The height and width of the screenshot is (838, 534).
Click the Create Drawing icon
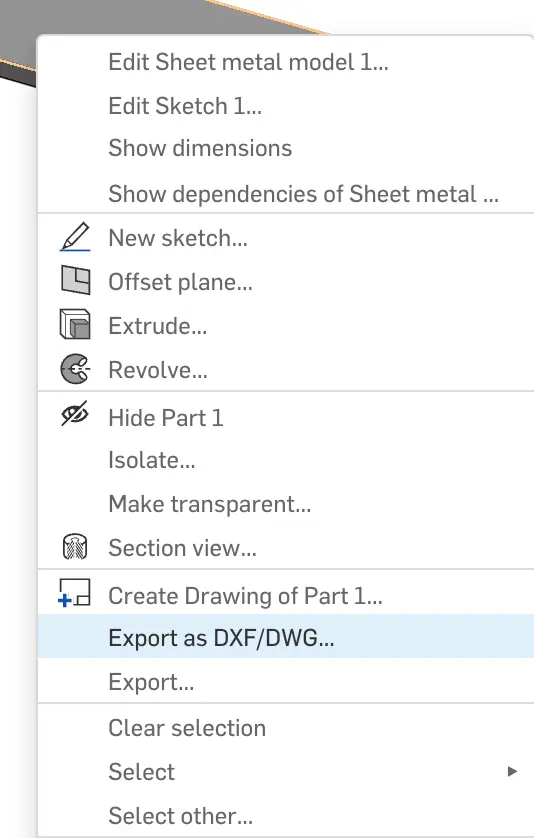74,593
